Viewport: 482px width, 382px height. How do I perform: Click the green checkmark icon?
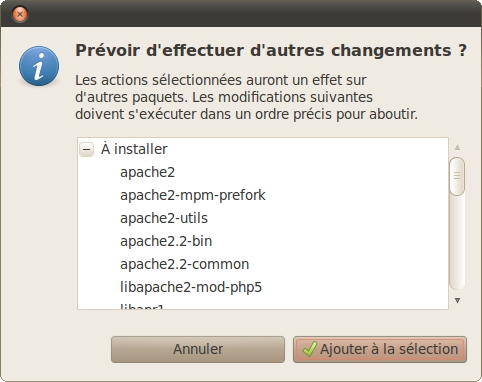click(309, 349)
